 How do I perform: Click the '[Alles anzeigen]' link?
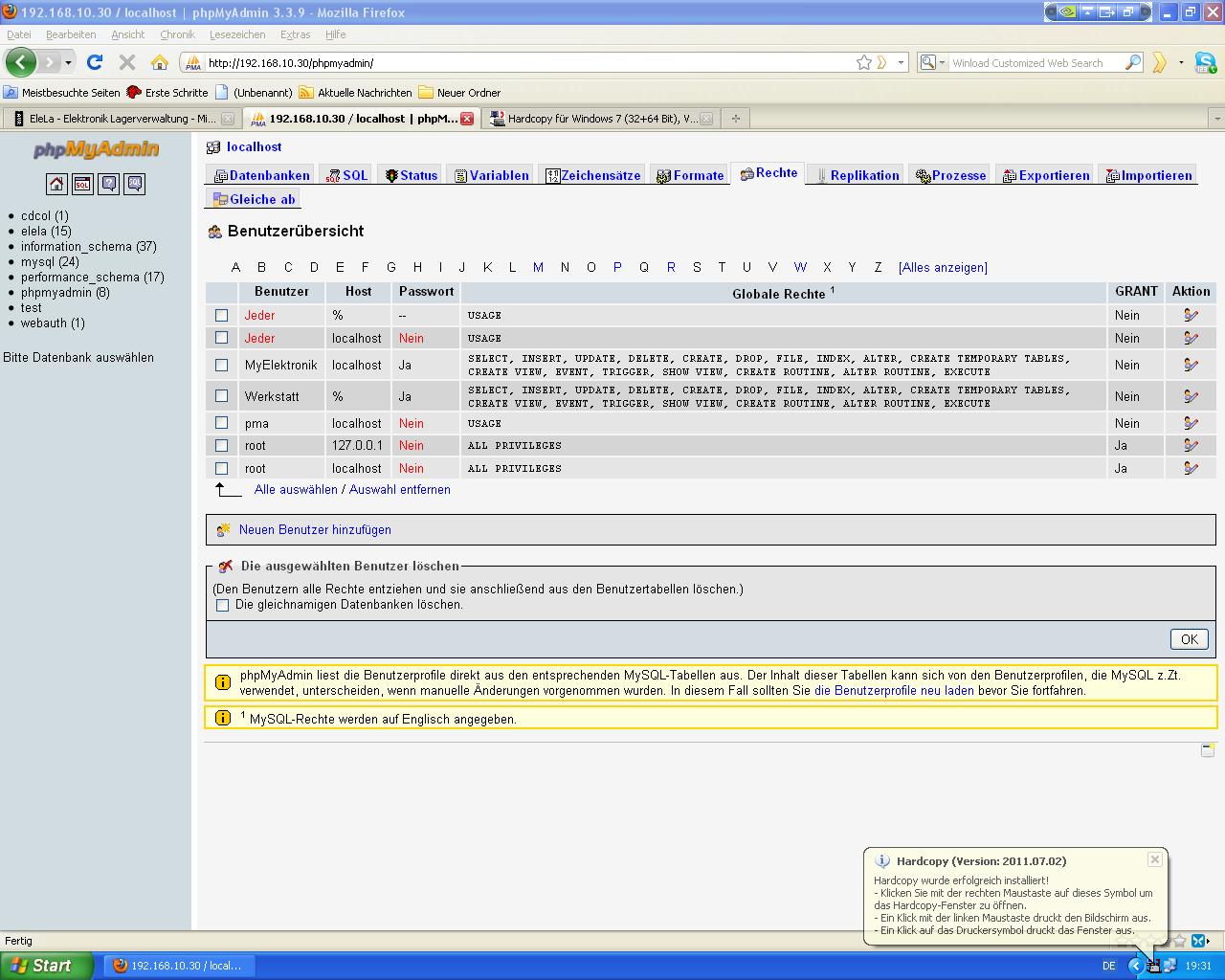943,267
